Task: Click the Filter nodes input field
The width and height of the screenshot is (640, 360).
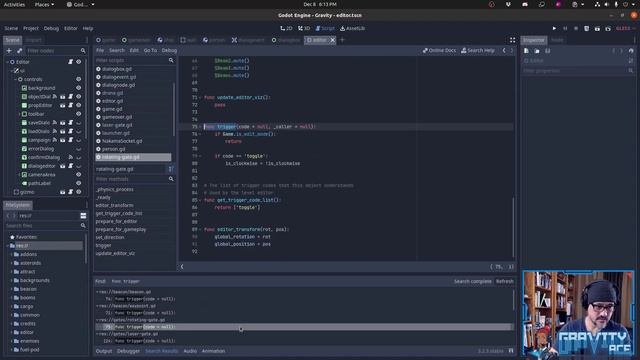Action: (x=56, y=51)
